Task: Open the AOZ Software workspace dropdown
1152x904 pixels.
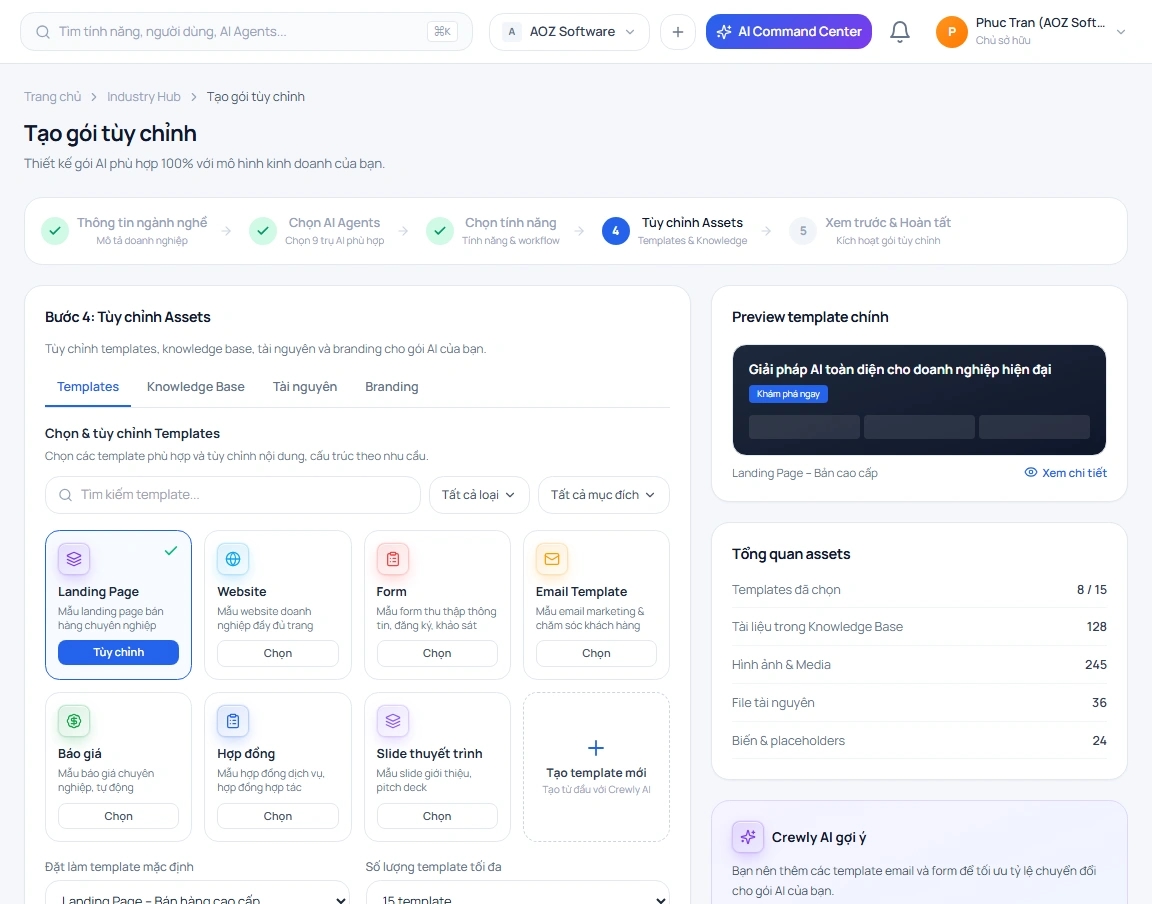Action: [569, 32]
